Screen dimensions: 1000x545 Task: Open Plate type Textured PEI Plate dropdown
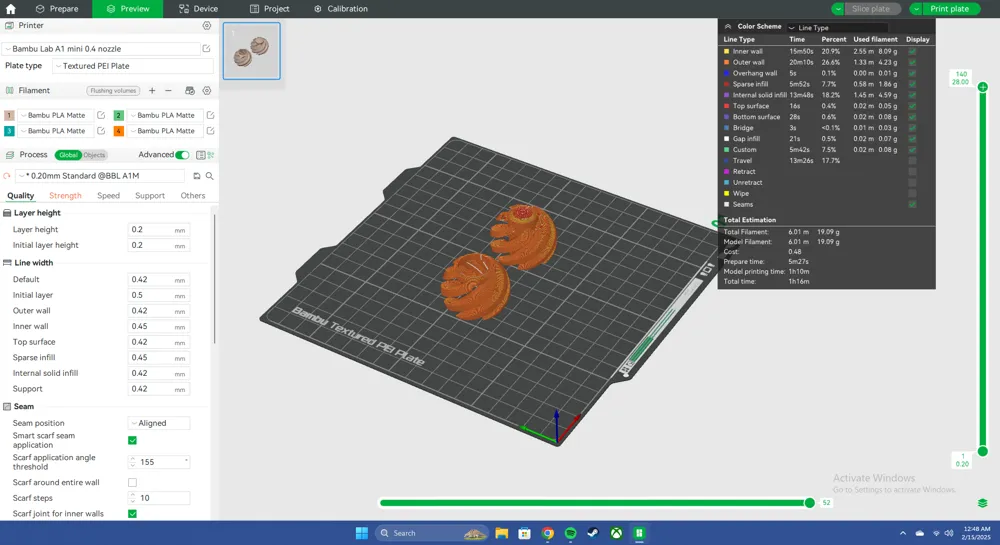click(133, 66)
